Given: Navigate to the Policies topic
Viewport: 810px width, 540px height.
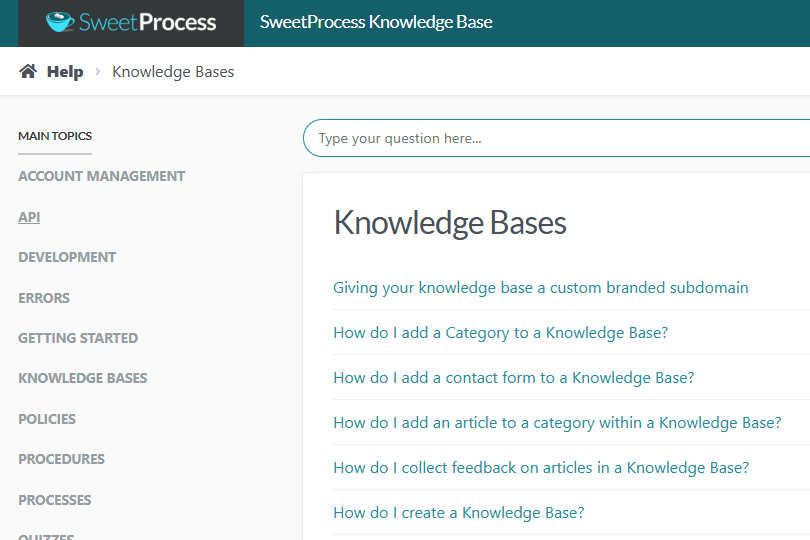Looking at the screenshot, I should [x=47, y=419].
